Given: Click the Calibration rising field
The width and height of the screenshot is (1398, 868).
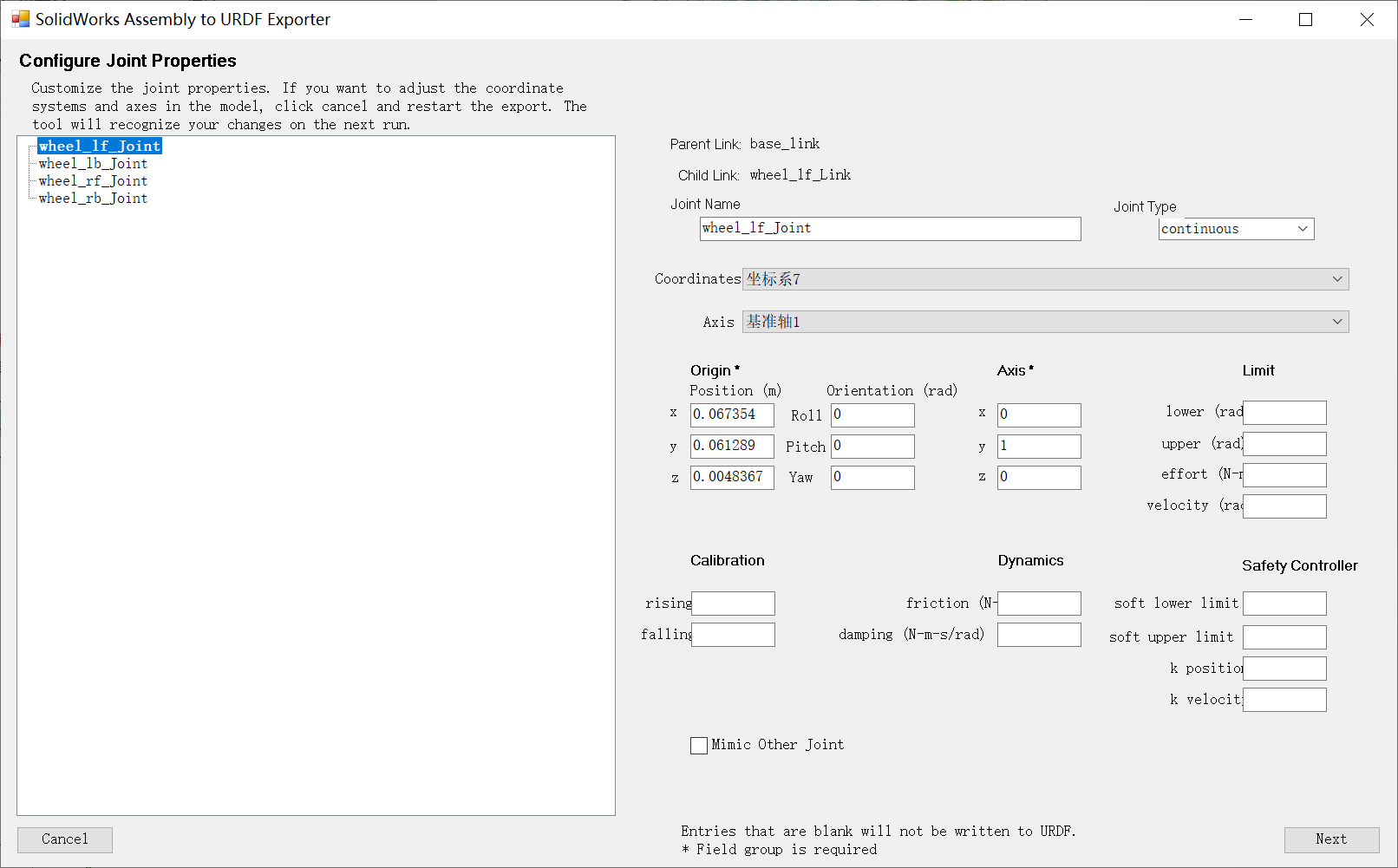Looking at the screenshot, I should click(733, 604).
